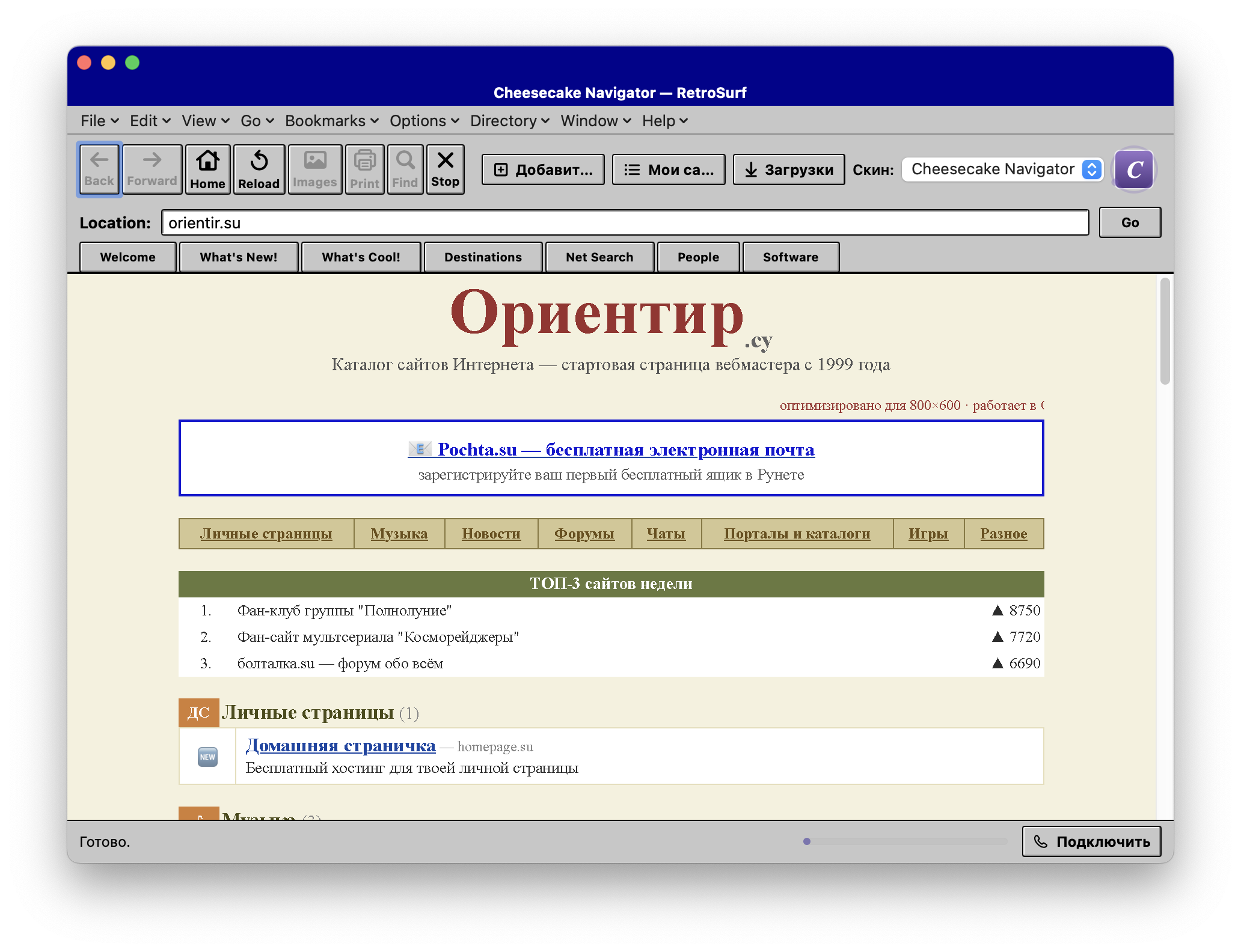
Task: Click the NEW badge beside Домашняя страничка
Action: coord(207,757)
